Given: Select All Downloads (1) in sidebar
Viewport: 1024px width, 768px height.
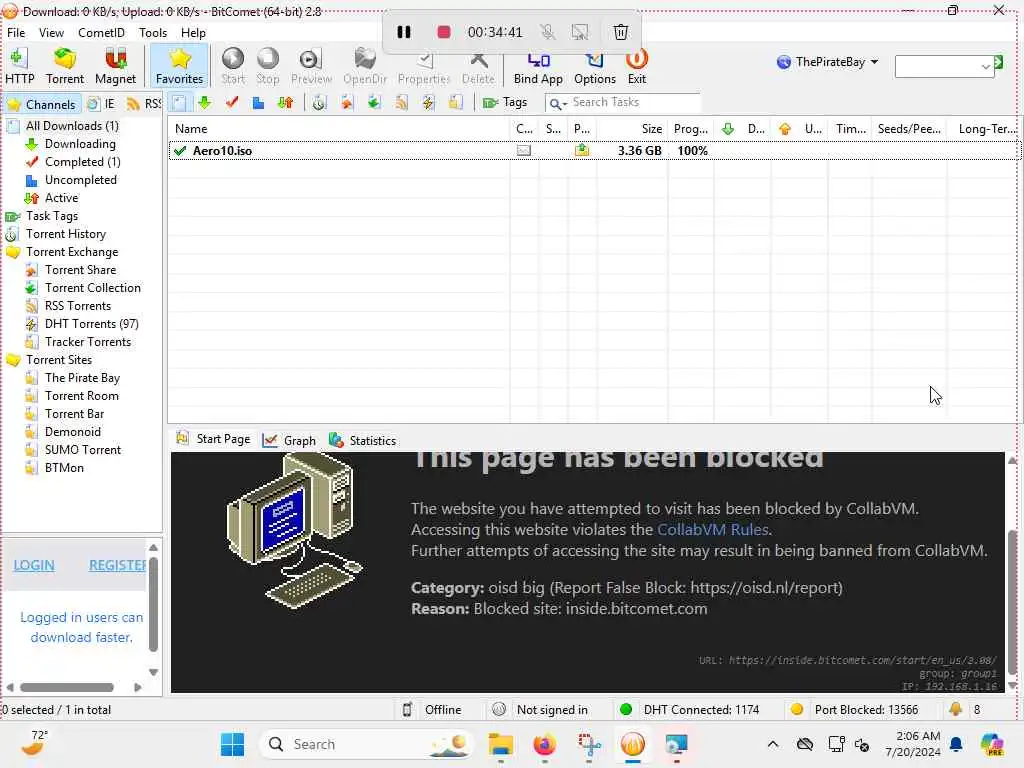Looking at the screenshot, I should (72, 126).
